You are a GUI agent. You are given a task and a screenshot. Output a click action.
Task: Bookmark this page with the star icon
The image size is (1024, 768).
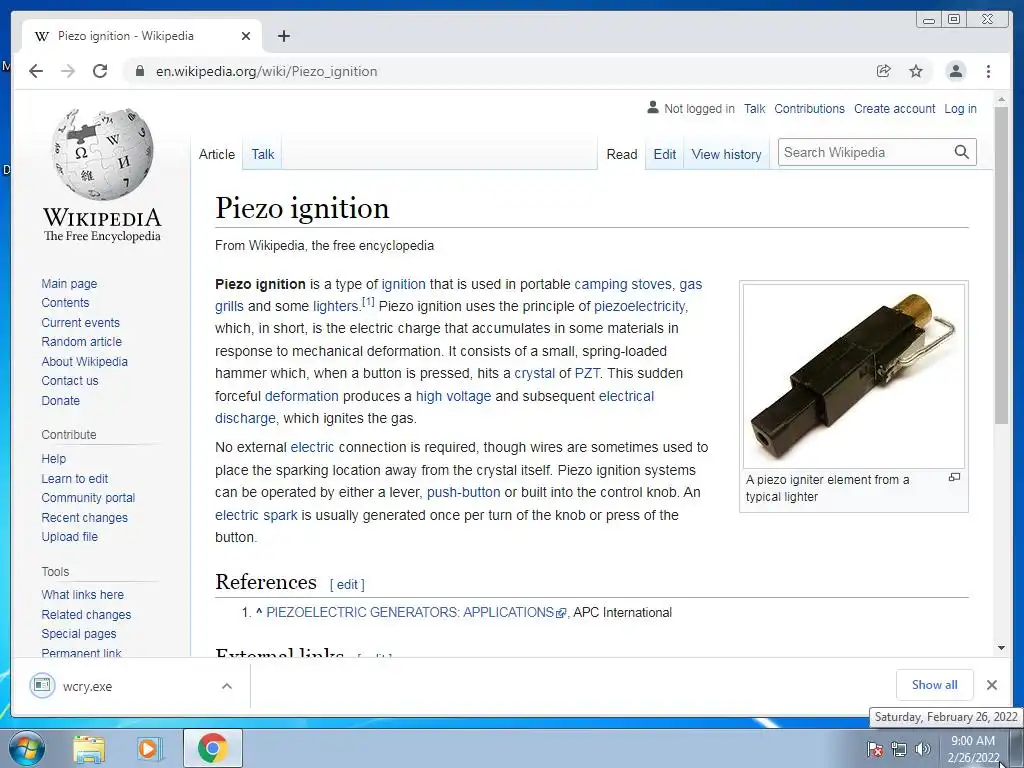916,71
